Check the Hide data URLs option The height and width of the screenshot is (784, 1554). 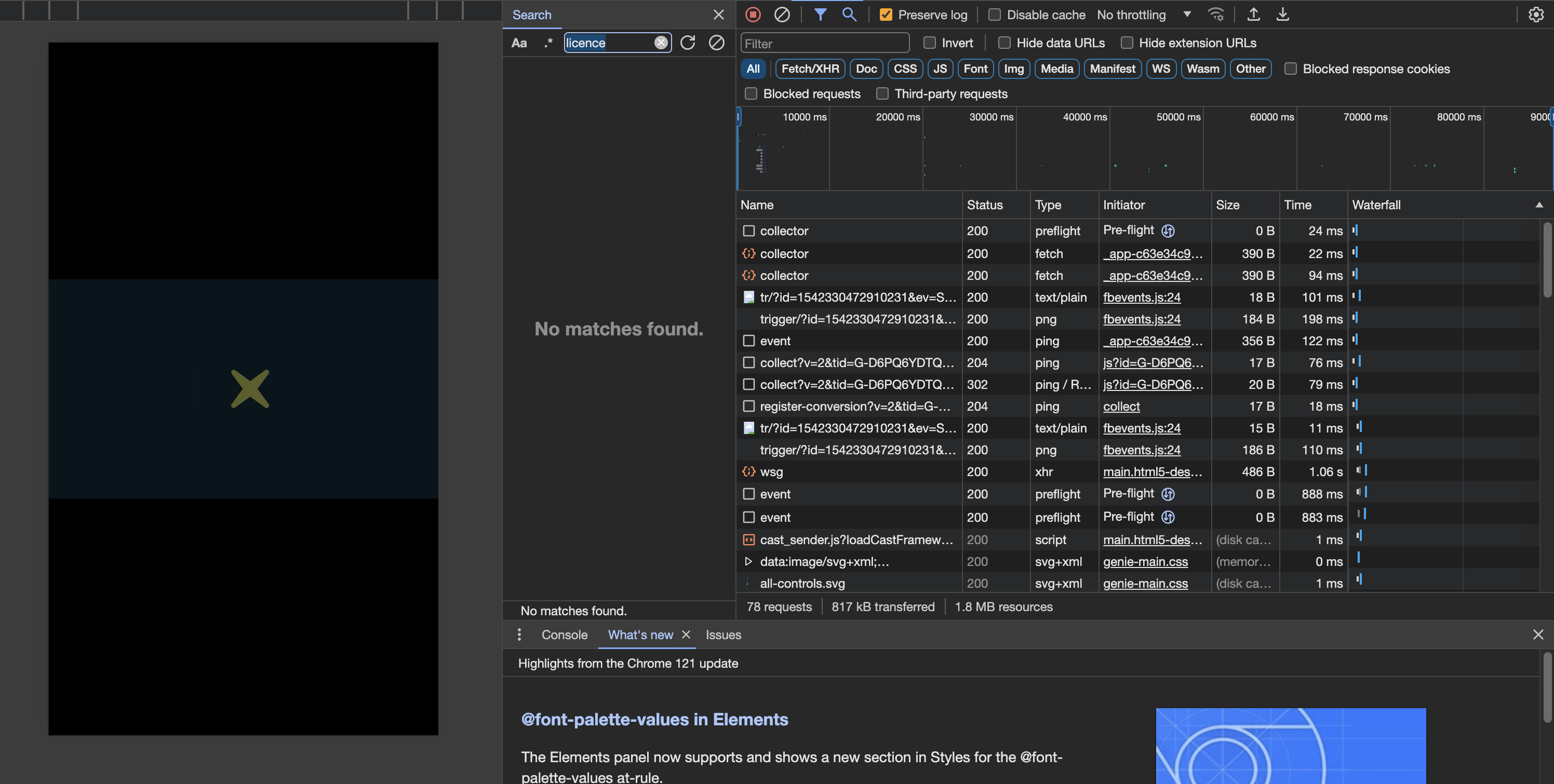point(1004,43)
